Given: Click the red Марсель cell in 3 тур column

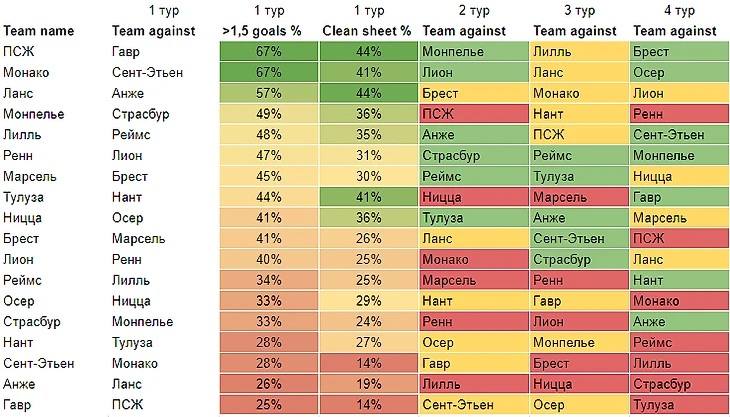Looking at the screenshot, I should pyautogui.click(x=575, y=197).
